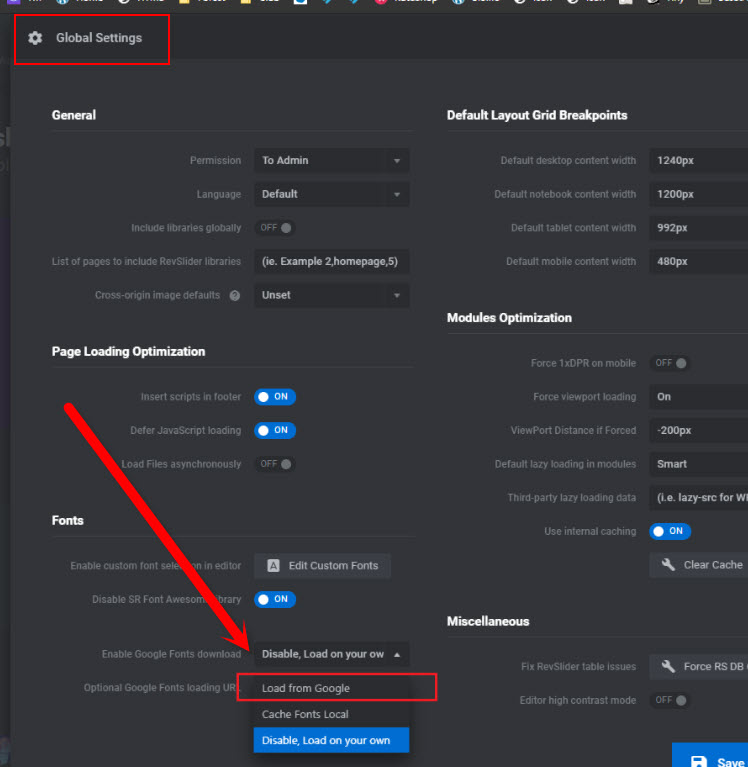Click Third-party lazy loading data field
The image size is (748, 767).
click(x=699, y=497)
